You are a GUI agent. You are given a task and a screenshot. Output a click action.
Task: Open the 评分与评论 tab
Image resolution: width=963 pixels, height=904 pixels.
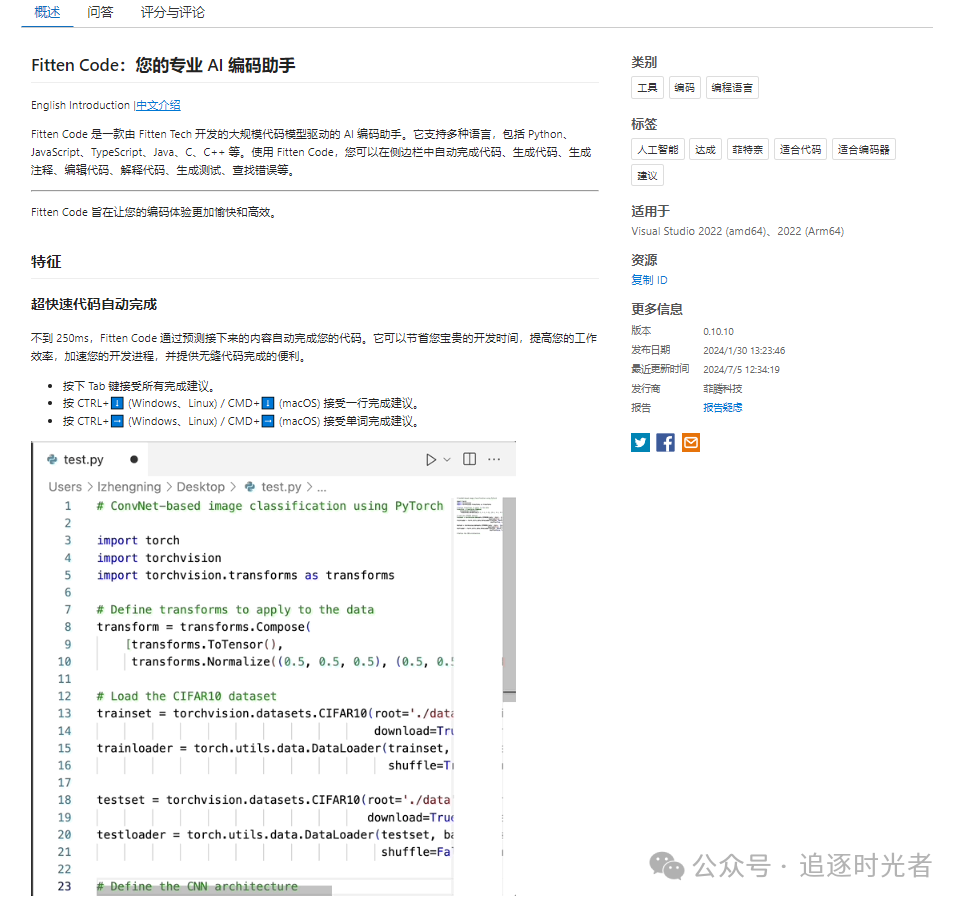pos(173,12)
